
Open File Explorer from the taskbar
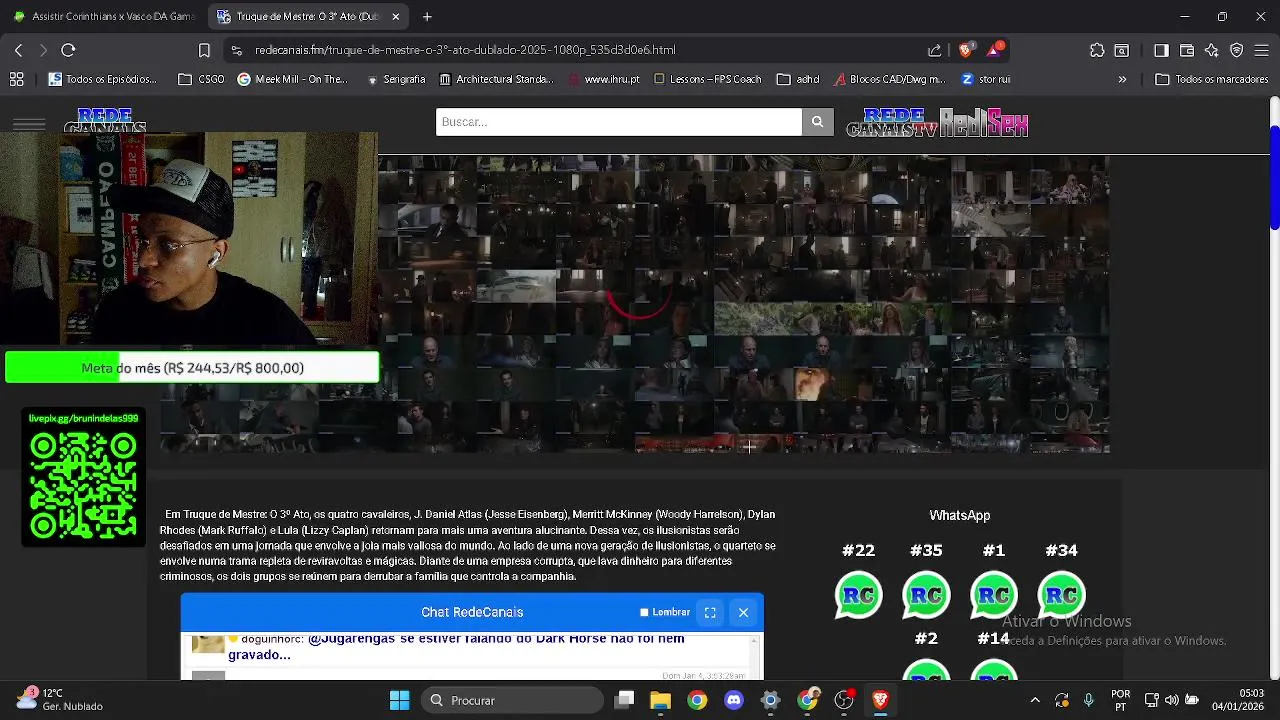pos(660,700)
